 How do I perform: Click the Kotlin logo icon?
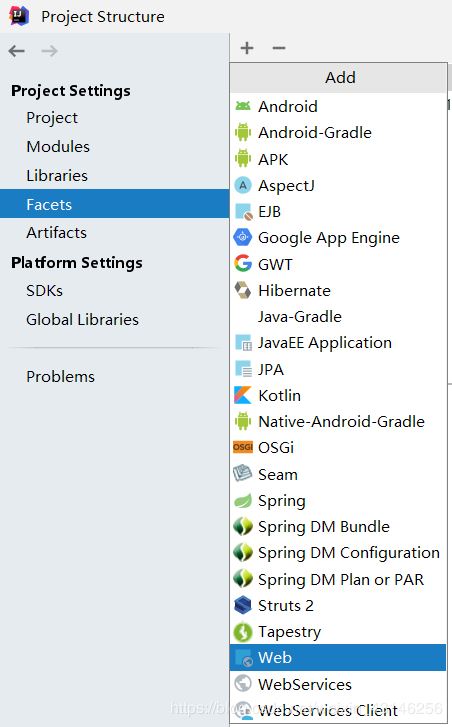243,395
